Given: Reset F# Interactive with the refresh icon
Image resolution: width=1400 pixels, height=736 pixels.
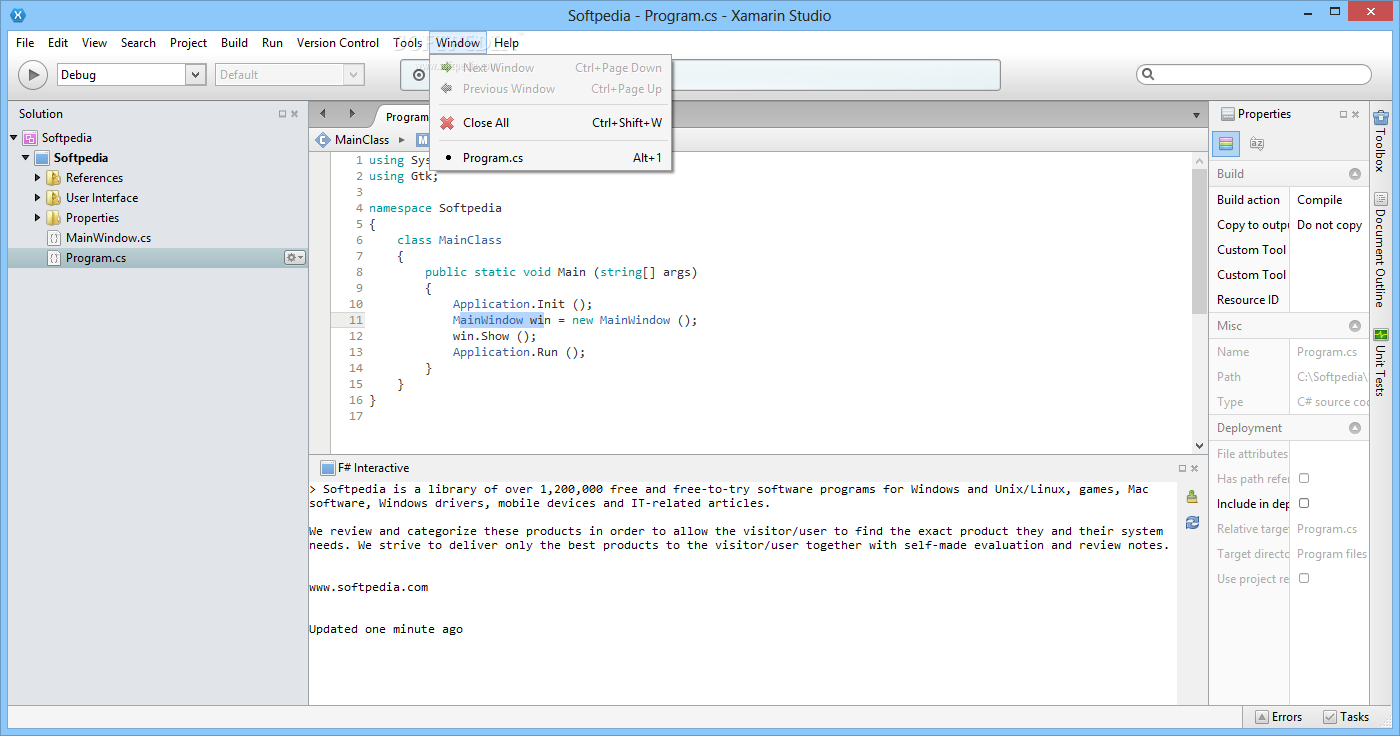Looking at the screenshot, I should coord(1192,522).
